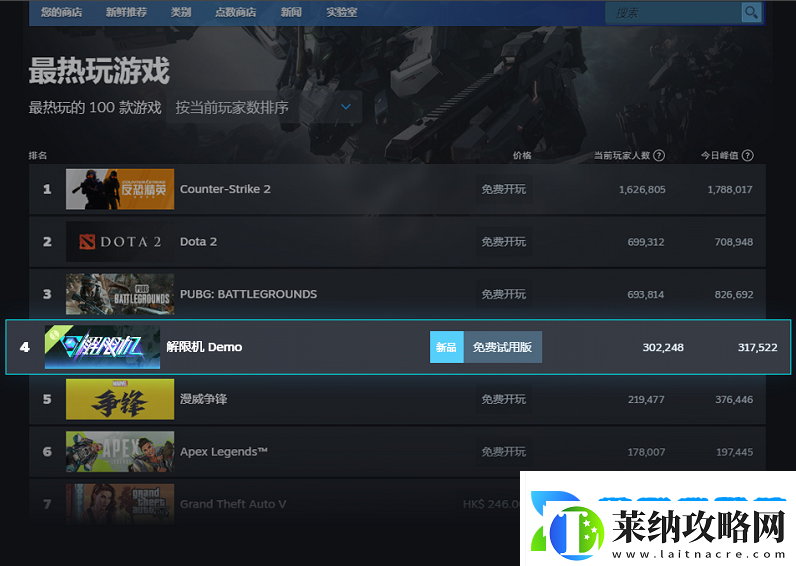
Task: Open the 漫威争锋 yellow thumbnail
Action: 120,399
